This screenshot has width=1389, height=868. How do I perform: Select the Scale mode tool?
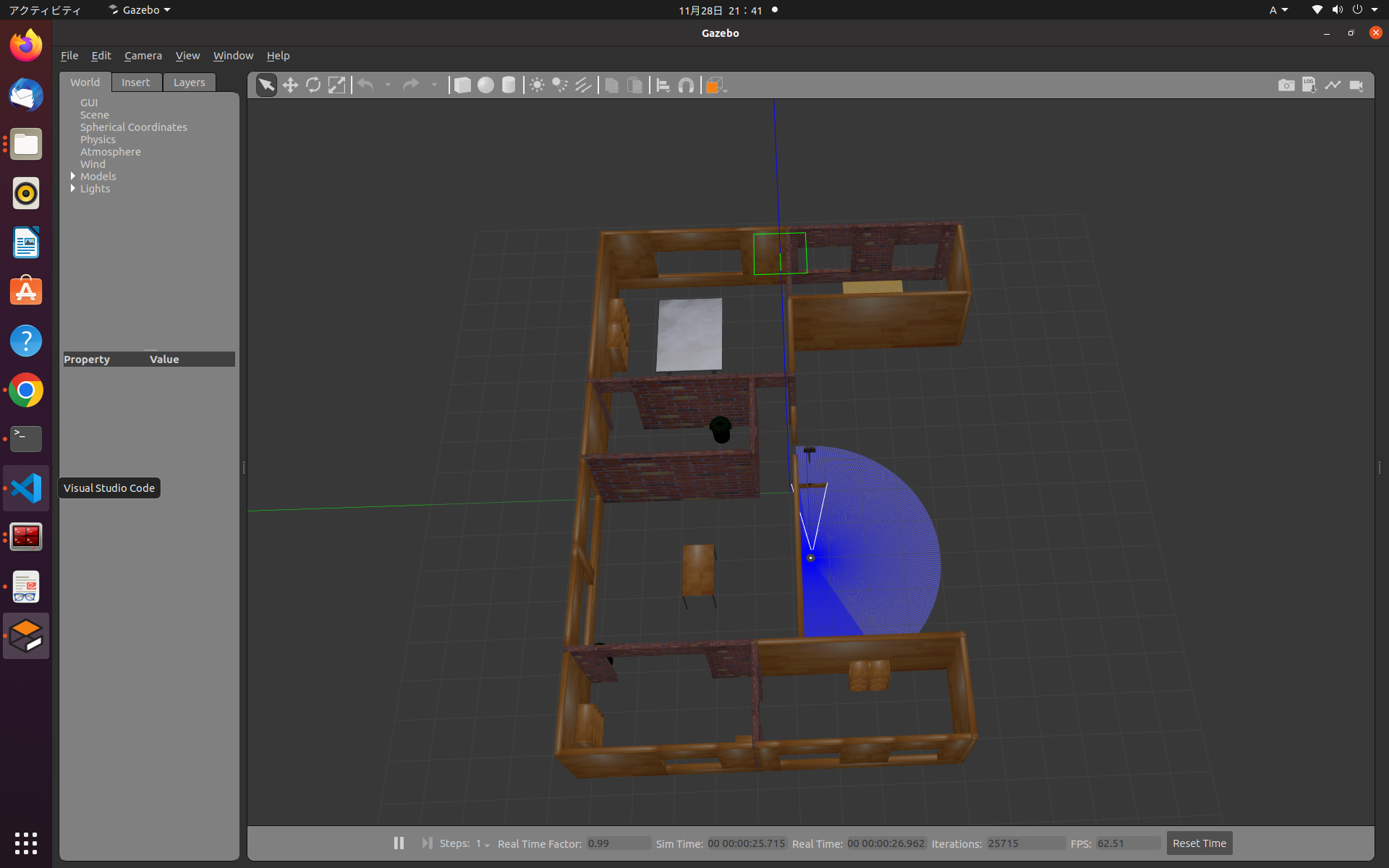[x=336, y=85]
